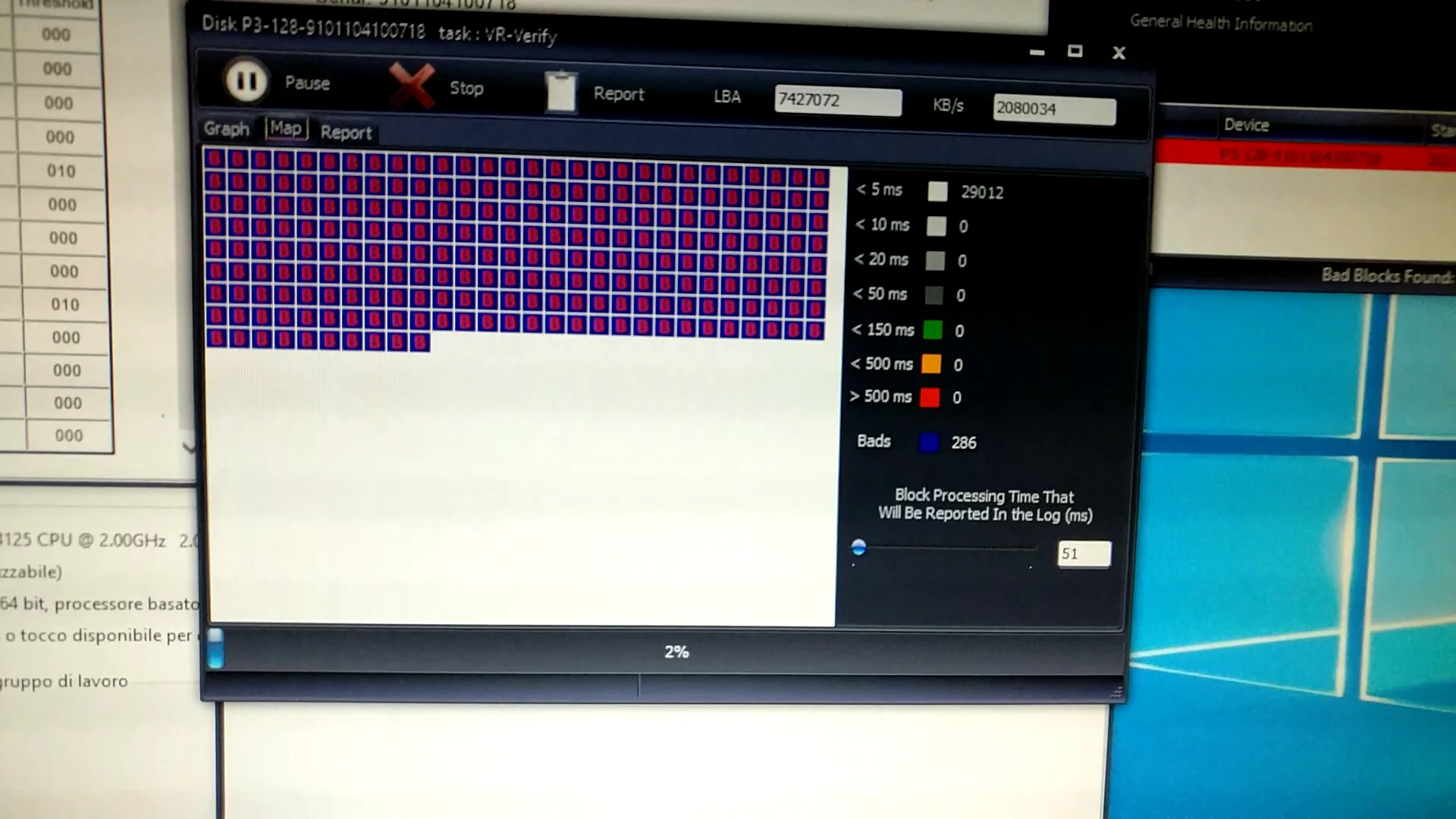The image size is (1456, 819).
Task: Click the Report clipboard icon
Action: coord(561,93)
